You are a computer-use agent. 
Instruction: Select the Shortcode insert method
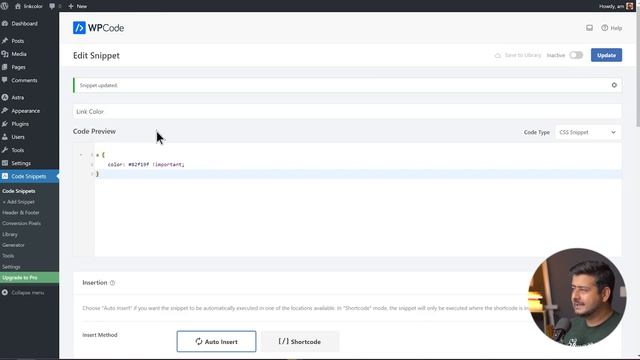point(300,341)
